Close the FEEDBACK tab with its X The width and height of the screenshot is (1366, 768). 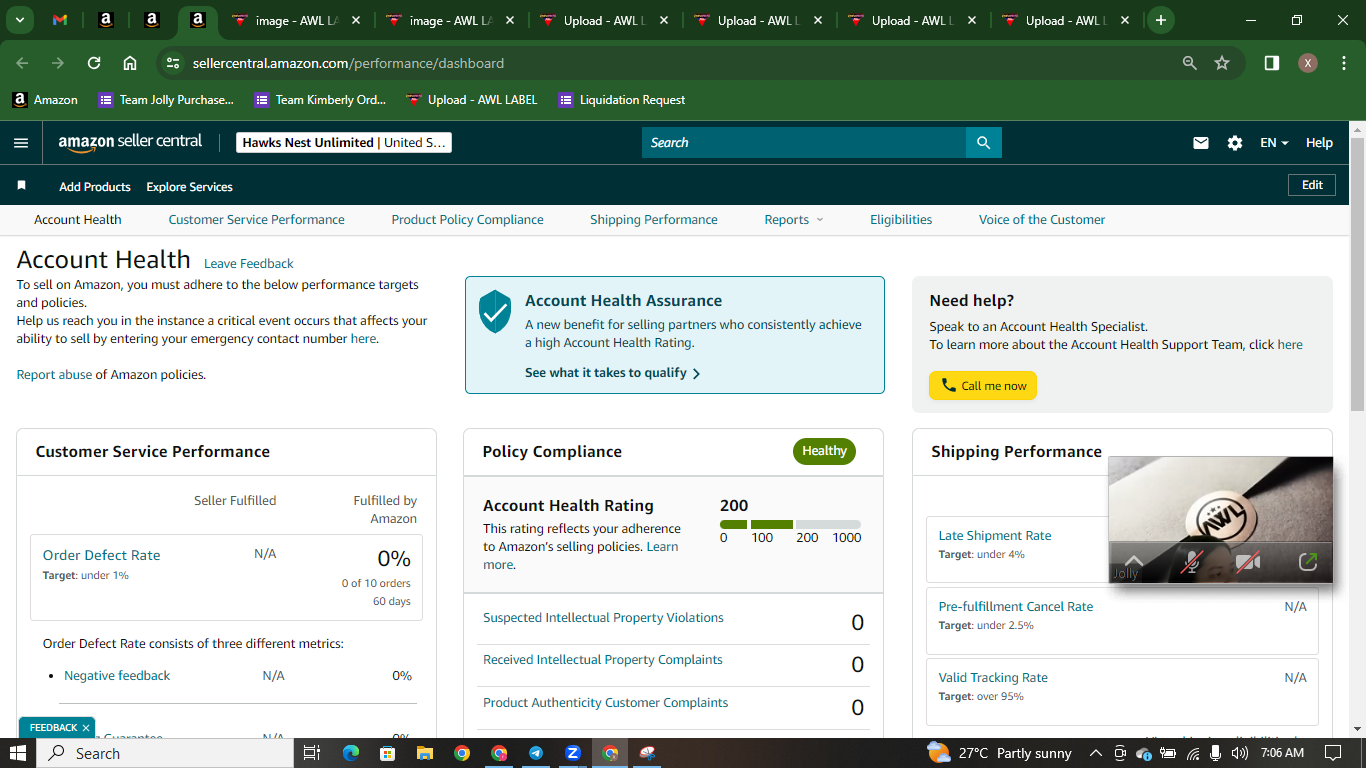click(86, 728)
